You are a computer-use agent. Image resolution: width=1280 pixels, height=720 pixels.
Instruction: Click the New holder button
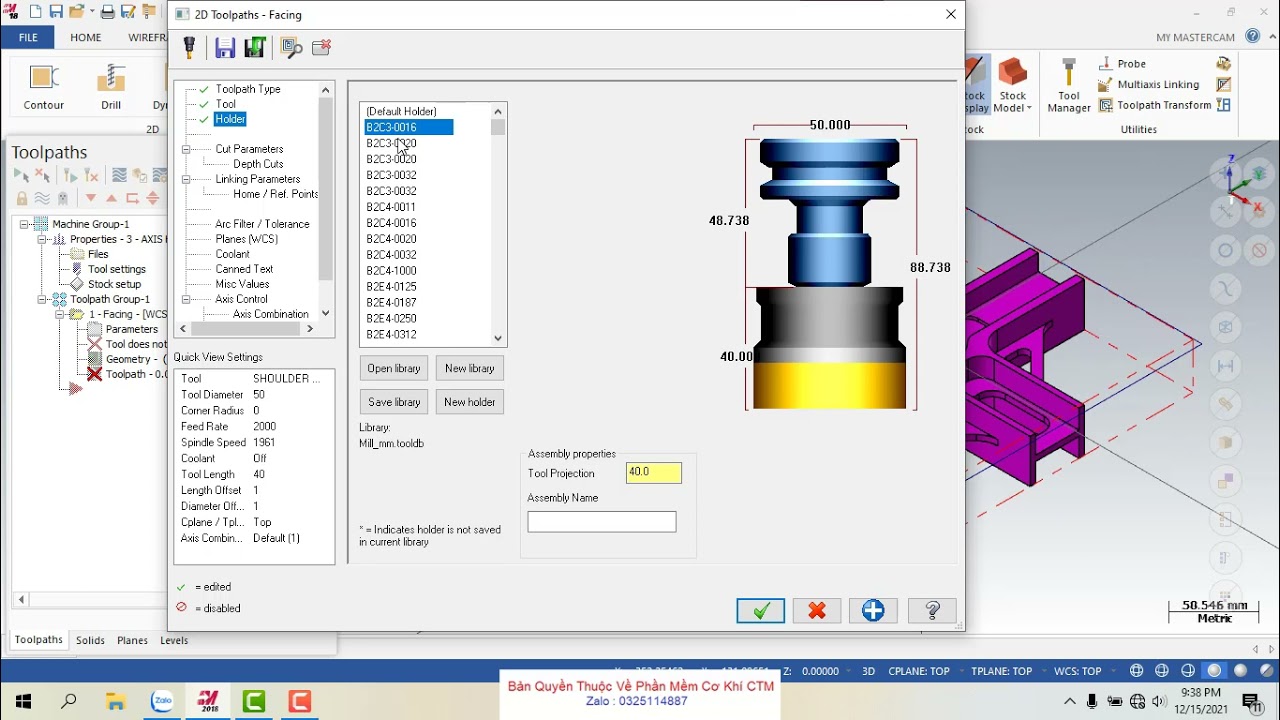tap(469, 402)
